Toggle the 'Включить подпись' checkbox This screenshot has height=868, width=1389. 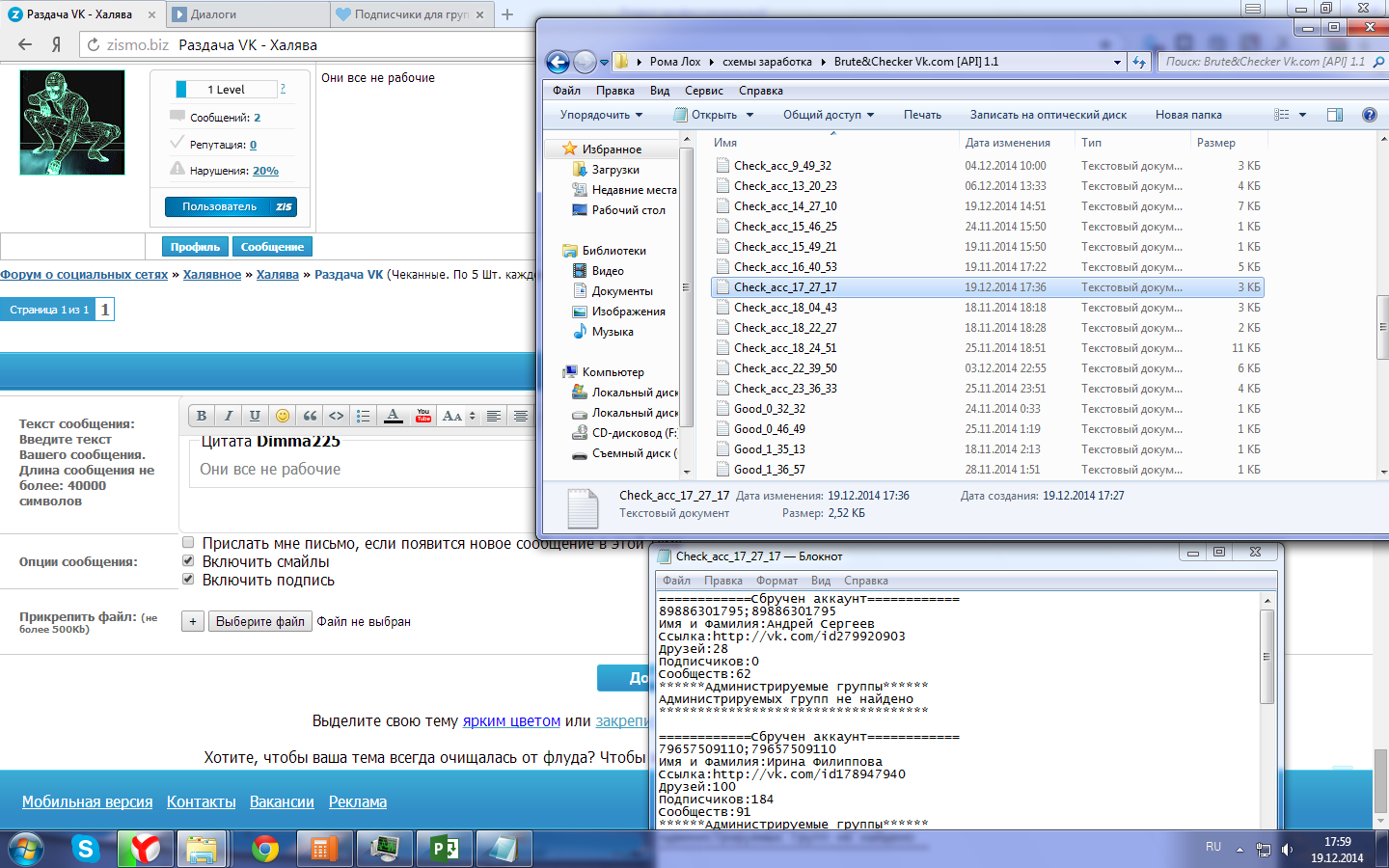pos(188,579)
